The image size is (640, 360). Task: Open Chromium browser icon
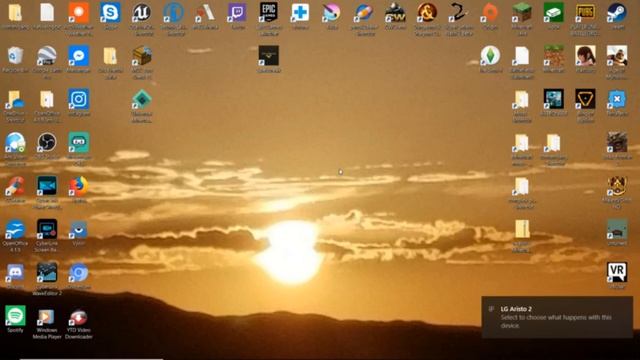78,272
